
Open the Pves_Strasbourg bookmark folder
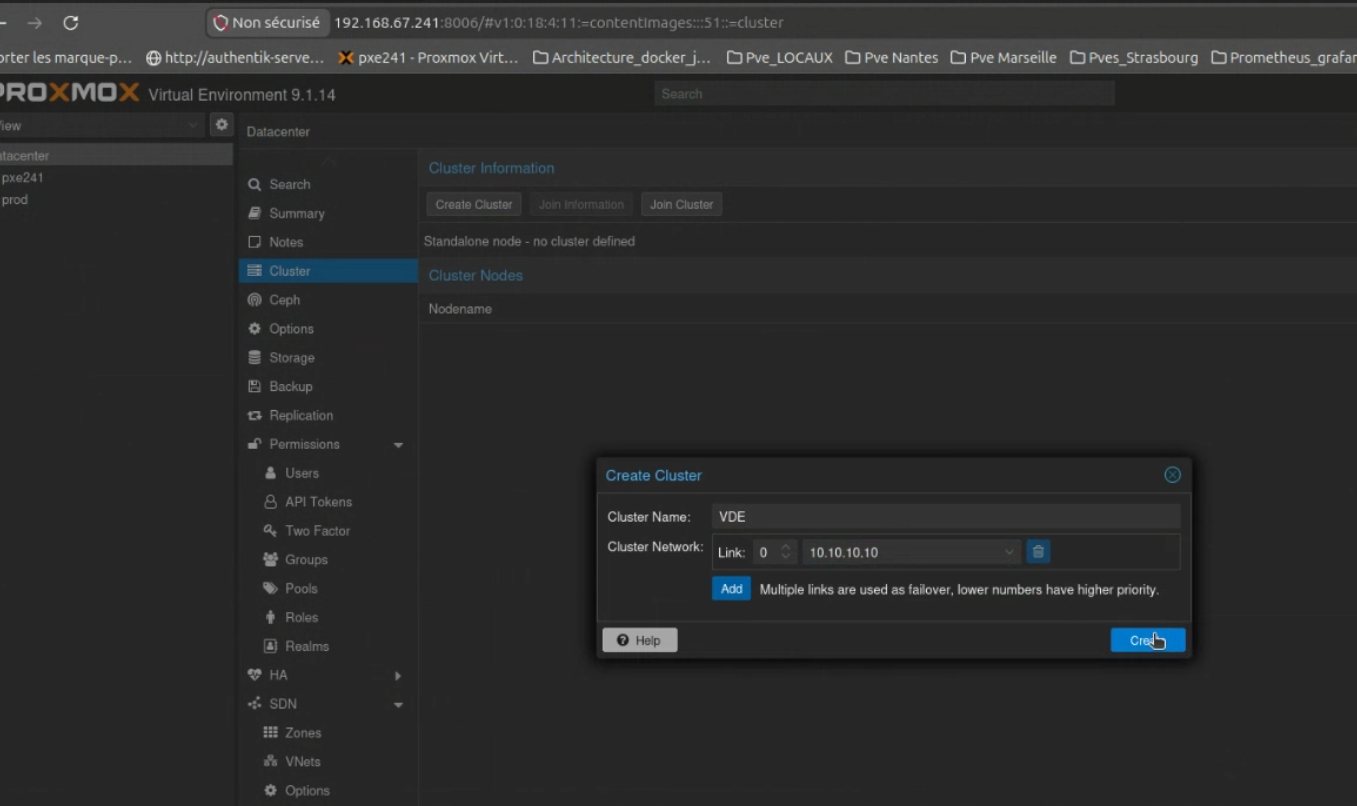tap(1134, 58)
